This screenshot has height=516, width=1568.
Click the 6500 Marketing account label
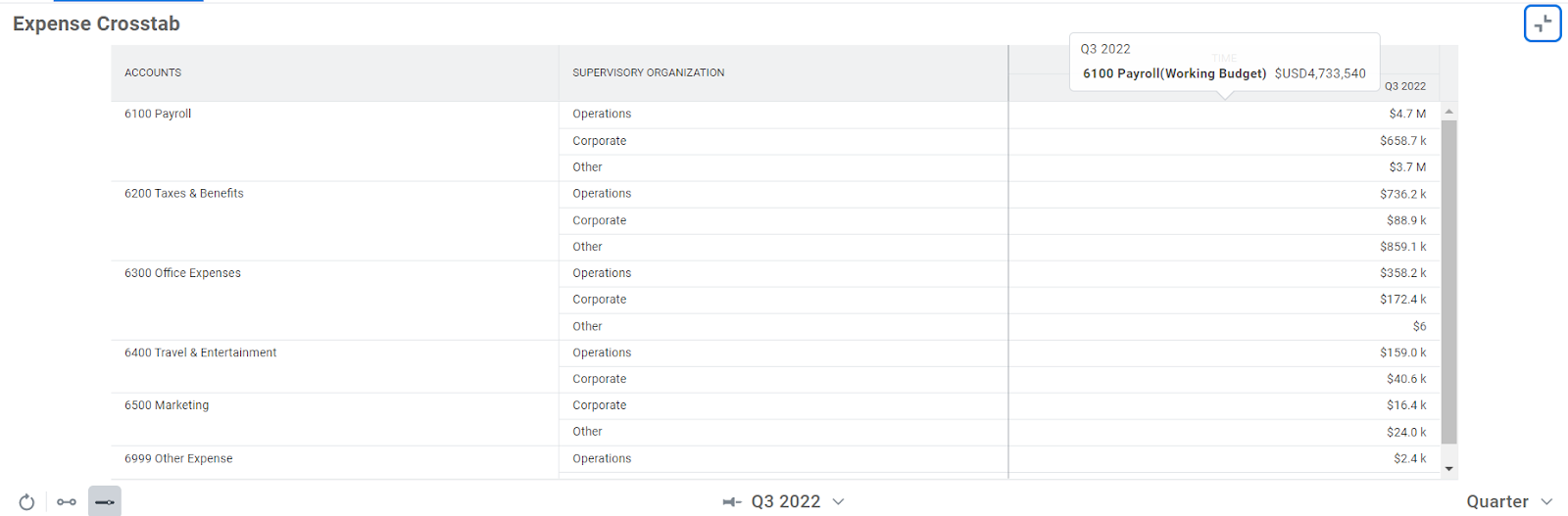pyautogui.click(x=167, y=405)
